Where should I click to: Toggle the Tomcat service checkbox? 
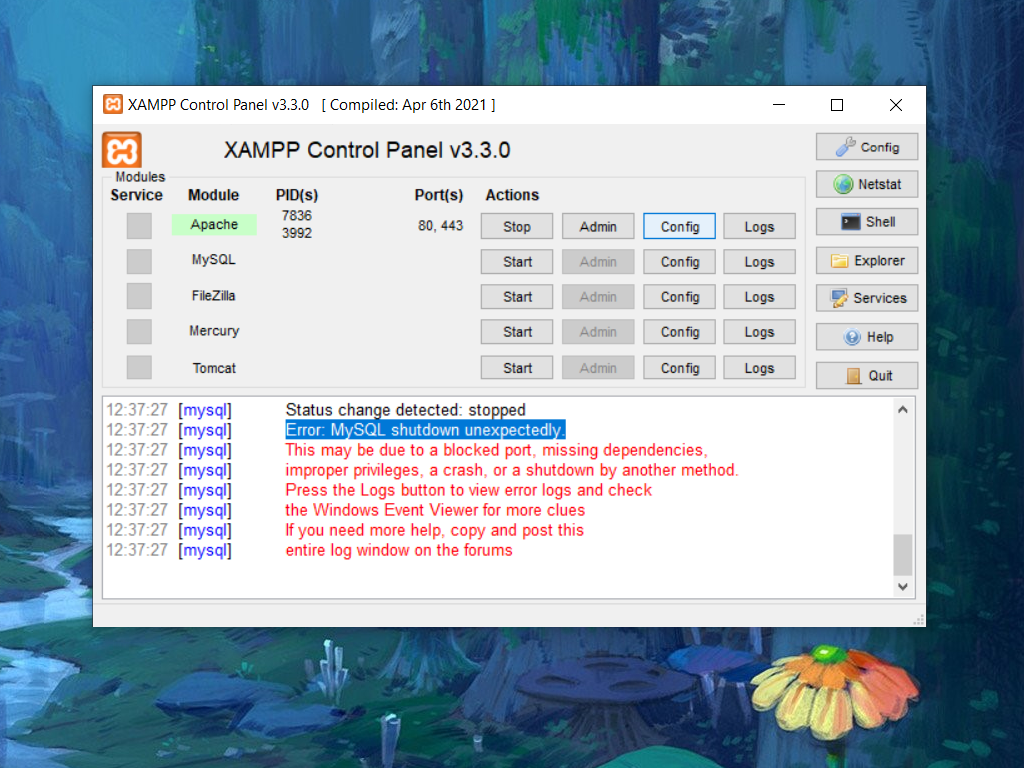(139, 367)
